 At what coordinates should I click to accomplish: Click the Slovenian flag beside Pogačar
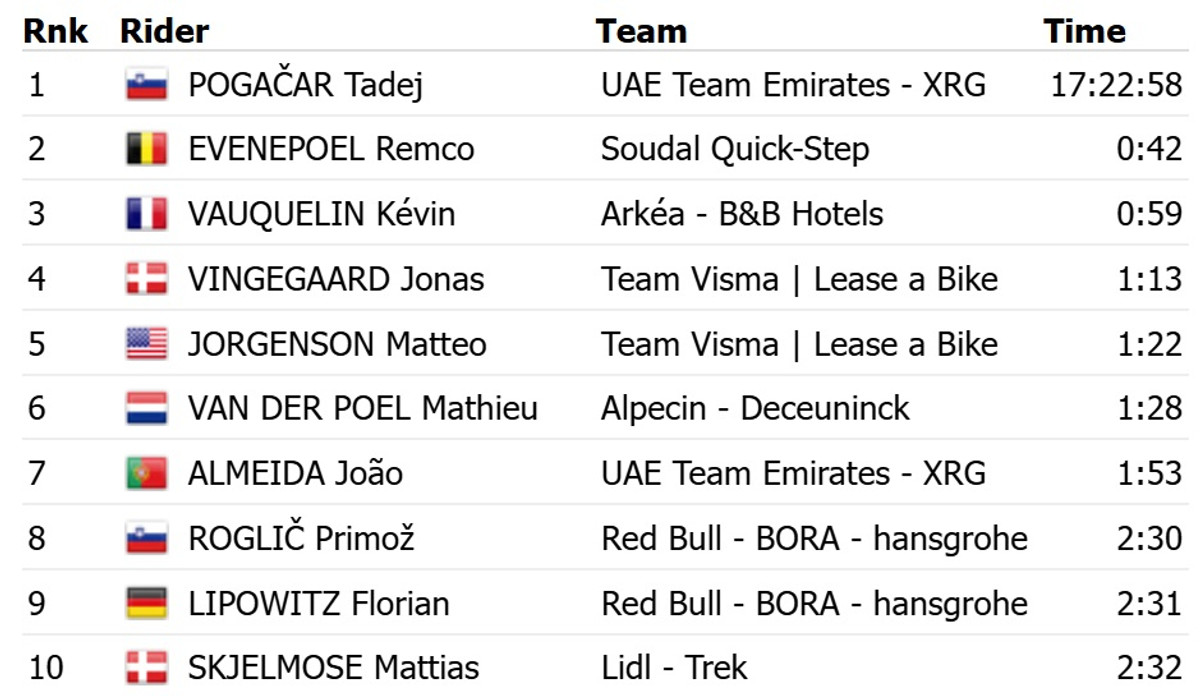click(x=146, y=86)
